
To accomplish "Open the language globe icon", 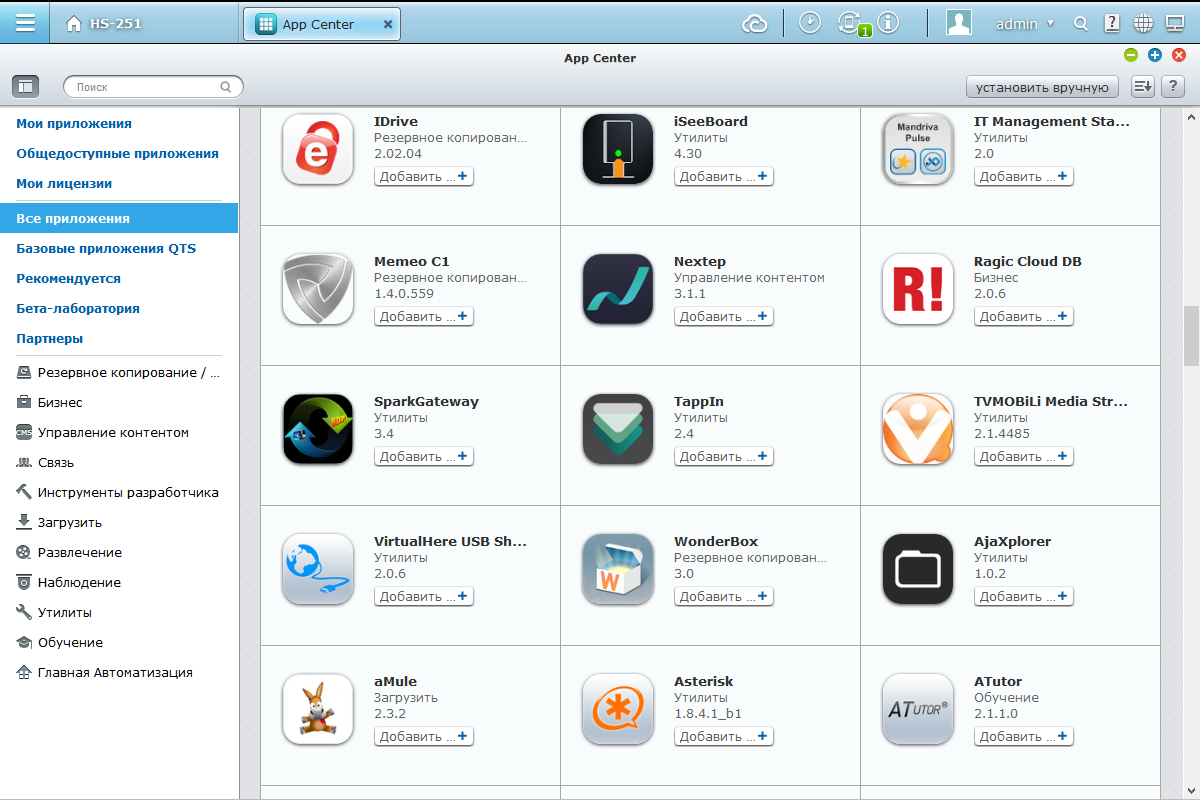I will click(x=1144, y=23).
